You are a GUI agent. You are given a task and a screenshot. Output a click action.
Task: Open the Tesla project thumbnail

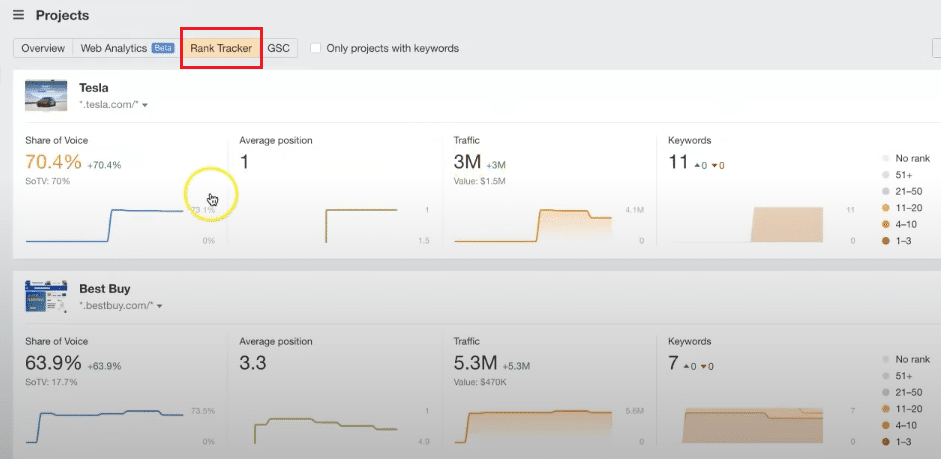point(46,95)
